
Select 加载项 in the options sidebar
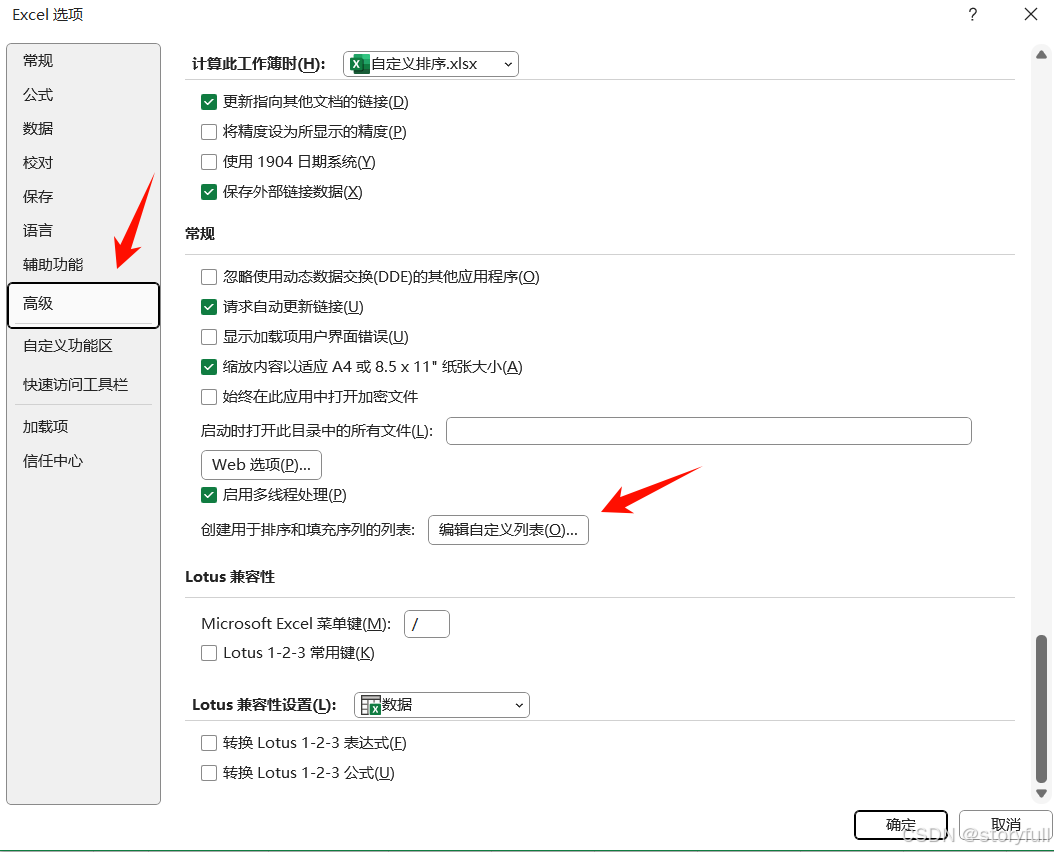(x=83, y=427)
